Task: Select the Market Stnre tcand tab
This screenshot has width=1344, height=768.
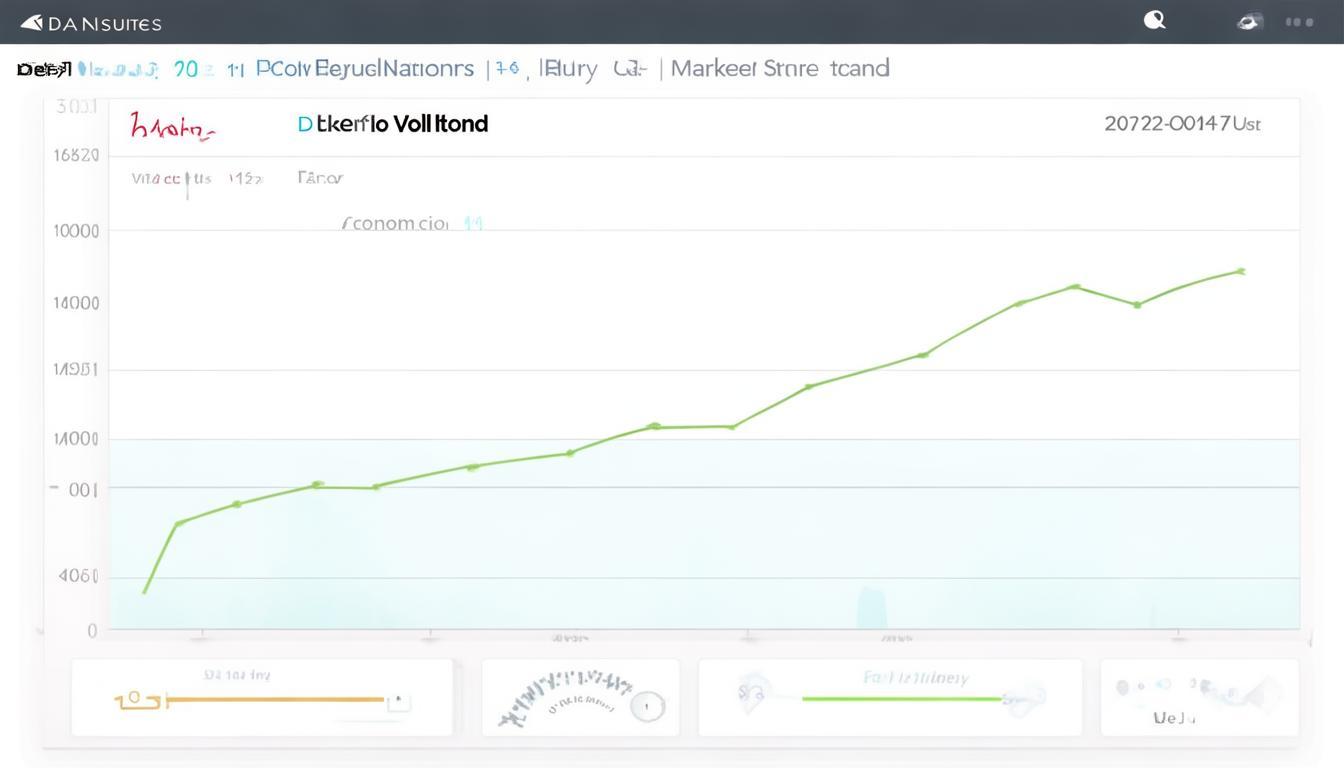Action: pyautogui.click(x=779, y=69)
